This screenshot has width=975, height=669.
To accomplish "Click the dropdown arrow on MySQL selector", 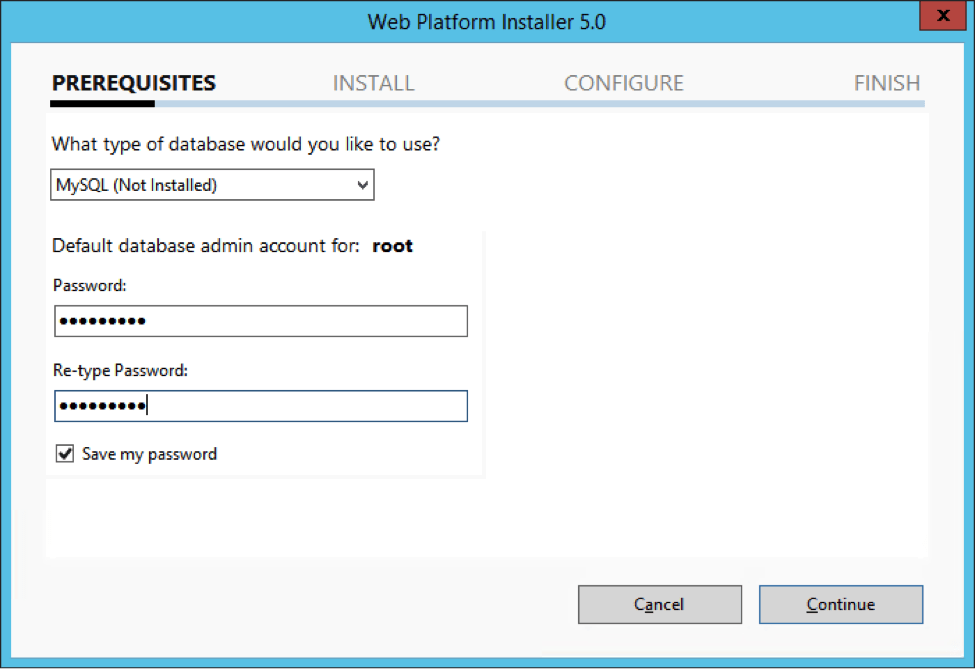I will (362, 184).
